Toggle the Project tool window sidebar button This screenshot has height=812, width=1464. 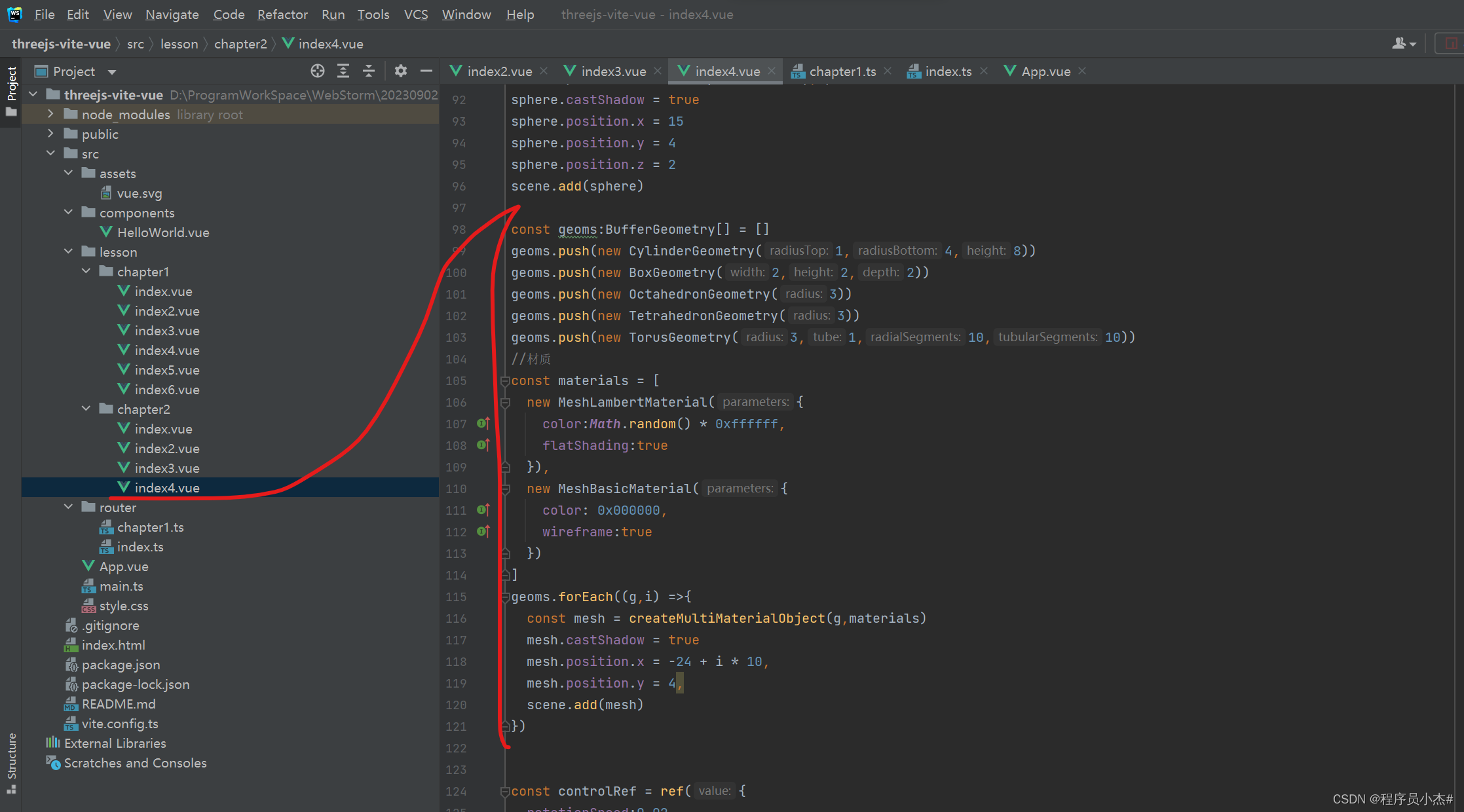tap(11, 90)
